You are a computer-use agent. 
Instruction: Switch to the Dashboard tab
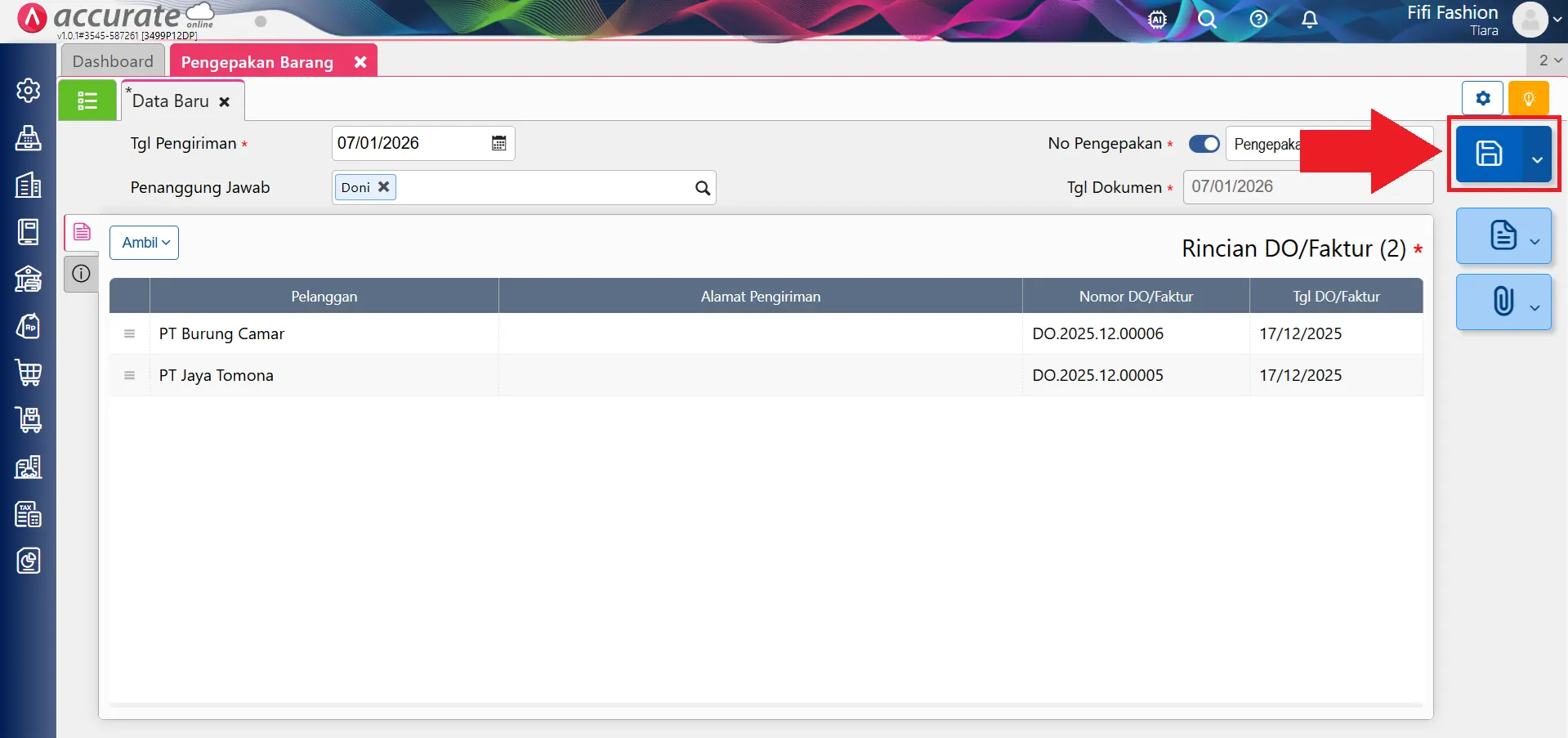point(113,61)
